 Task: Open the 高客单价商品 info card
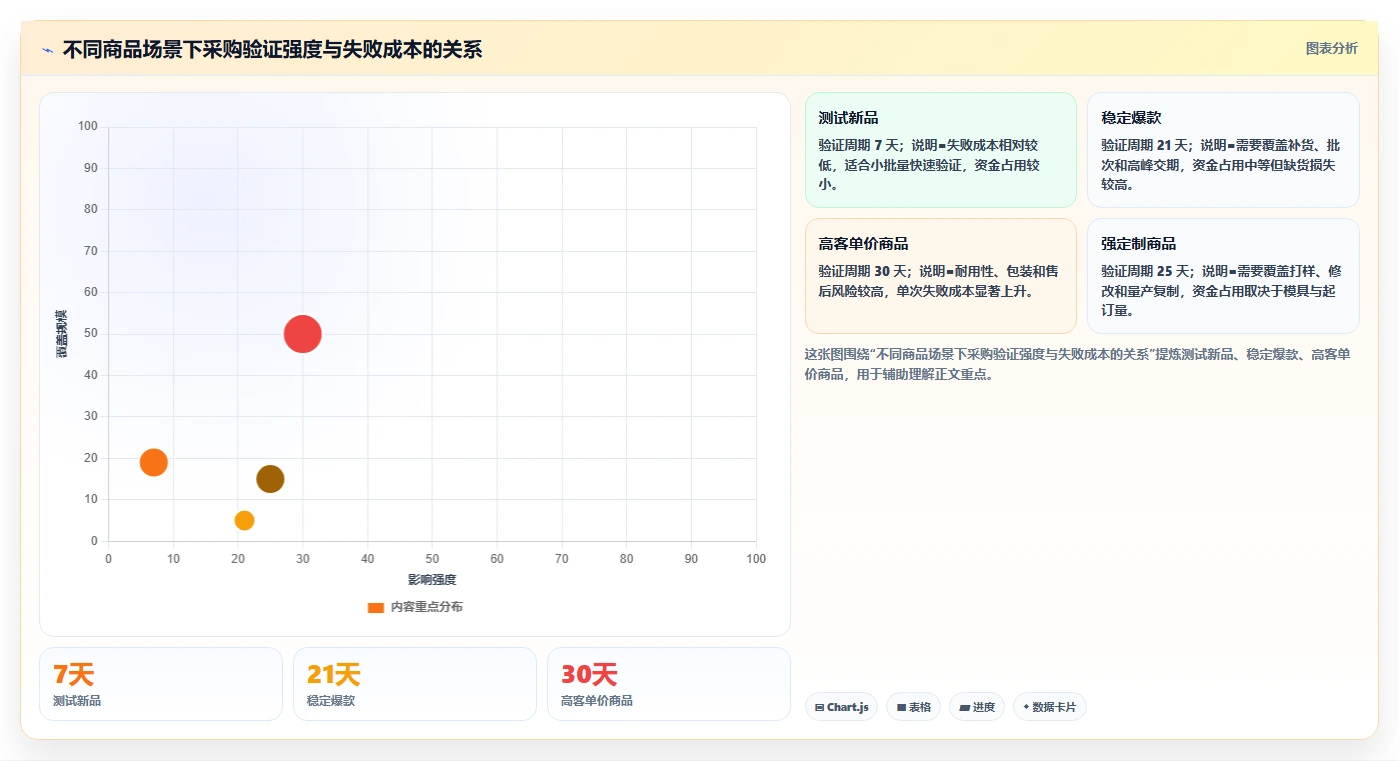pos(940,276)
